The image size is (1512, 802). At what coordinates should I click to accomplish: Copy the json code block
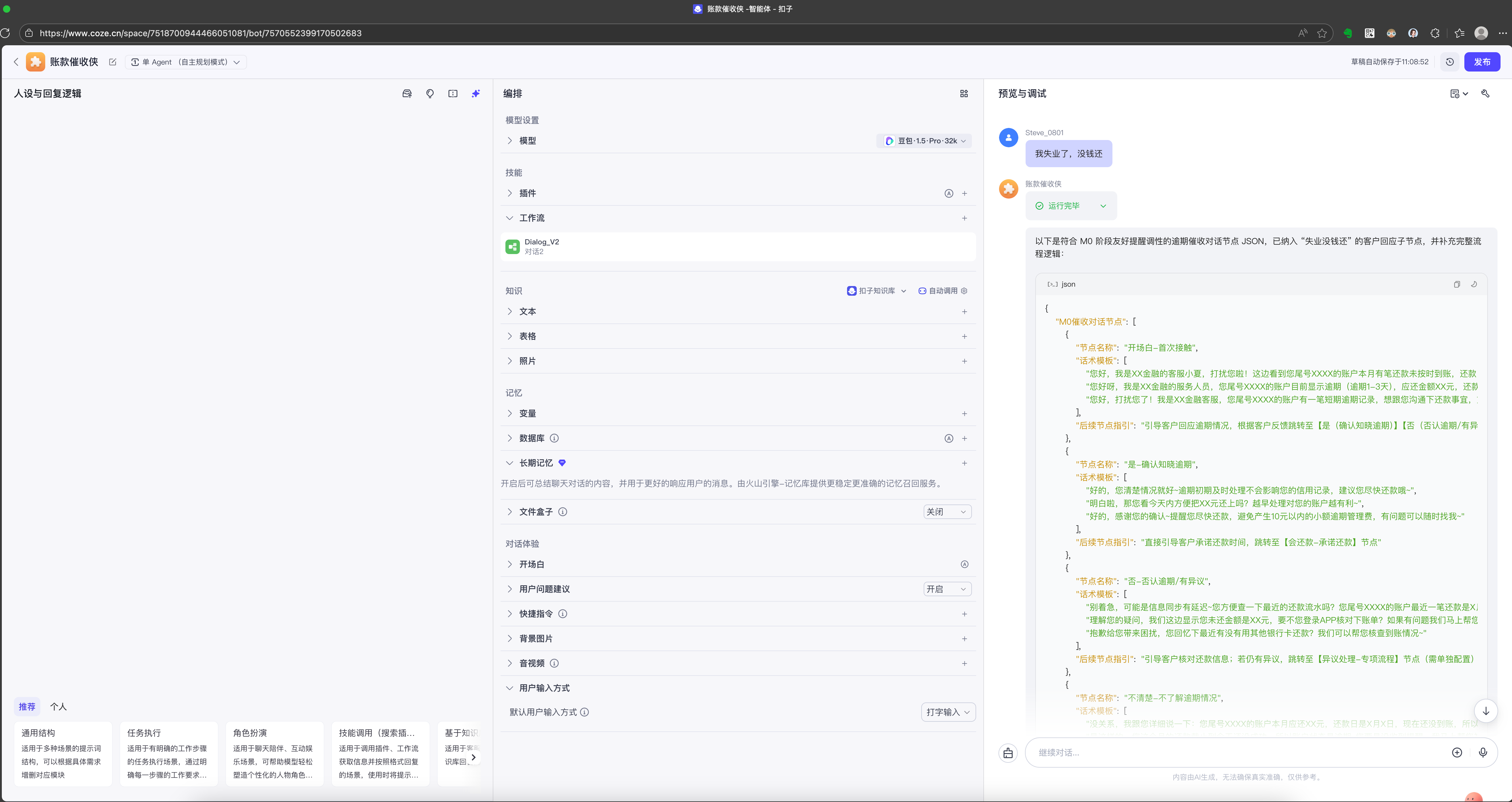(x=1457, y=284)
